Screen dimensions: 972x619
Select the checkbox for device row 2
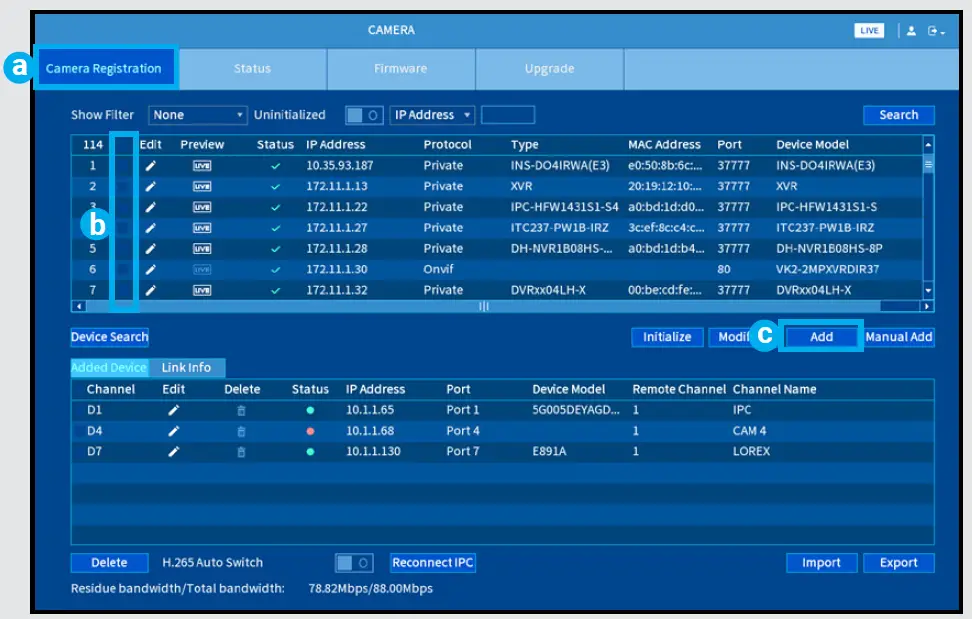(x=123, y=187)
